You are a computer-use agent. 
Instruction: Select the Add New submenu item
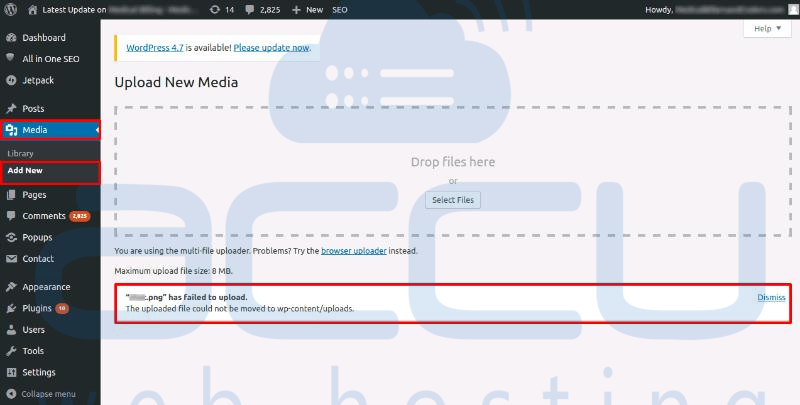pyautogui.click(x=25, y=170)
